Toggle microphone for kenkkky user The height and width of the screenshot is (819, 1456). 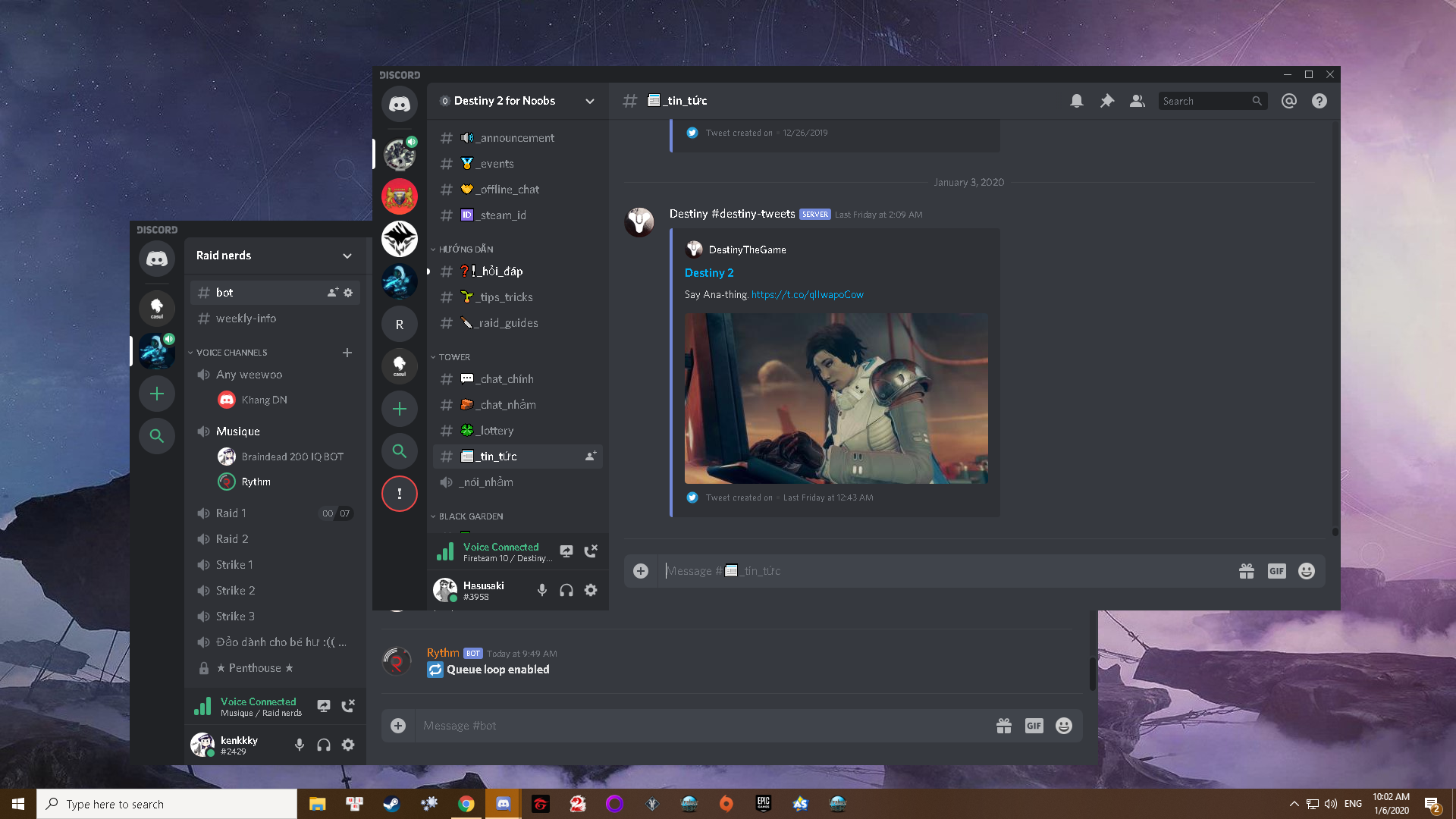coord(299,745)
